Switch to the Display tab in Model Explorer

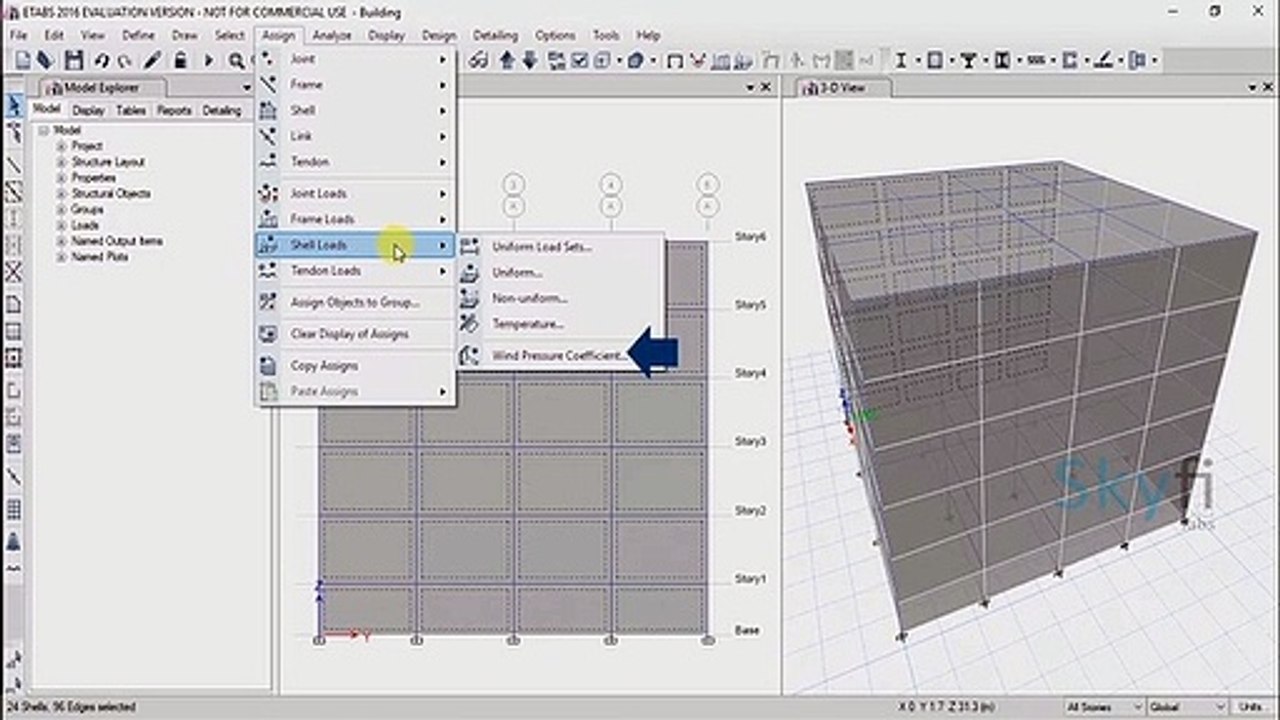[x=88, y=110]
